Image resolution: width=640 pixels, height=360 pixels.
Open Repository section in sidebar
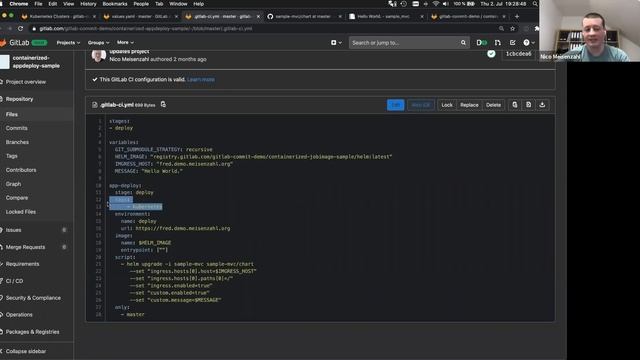(19, 99)
